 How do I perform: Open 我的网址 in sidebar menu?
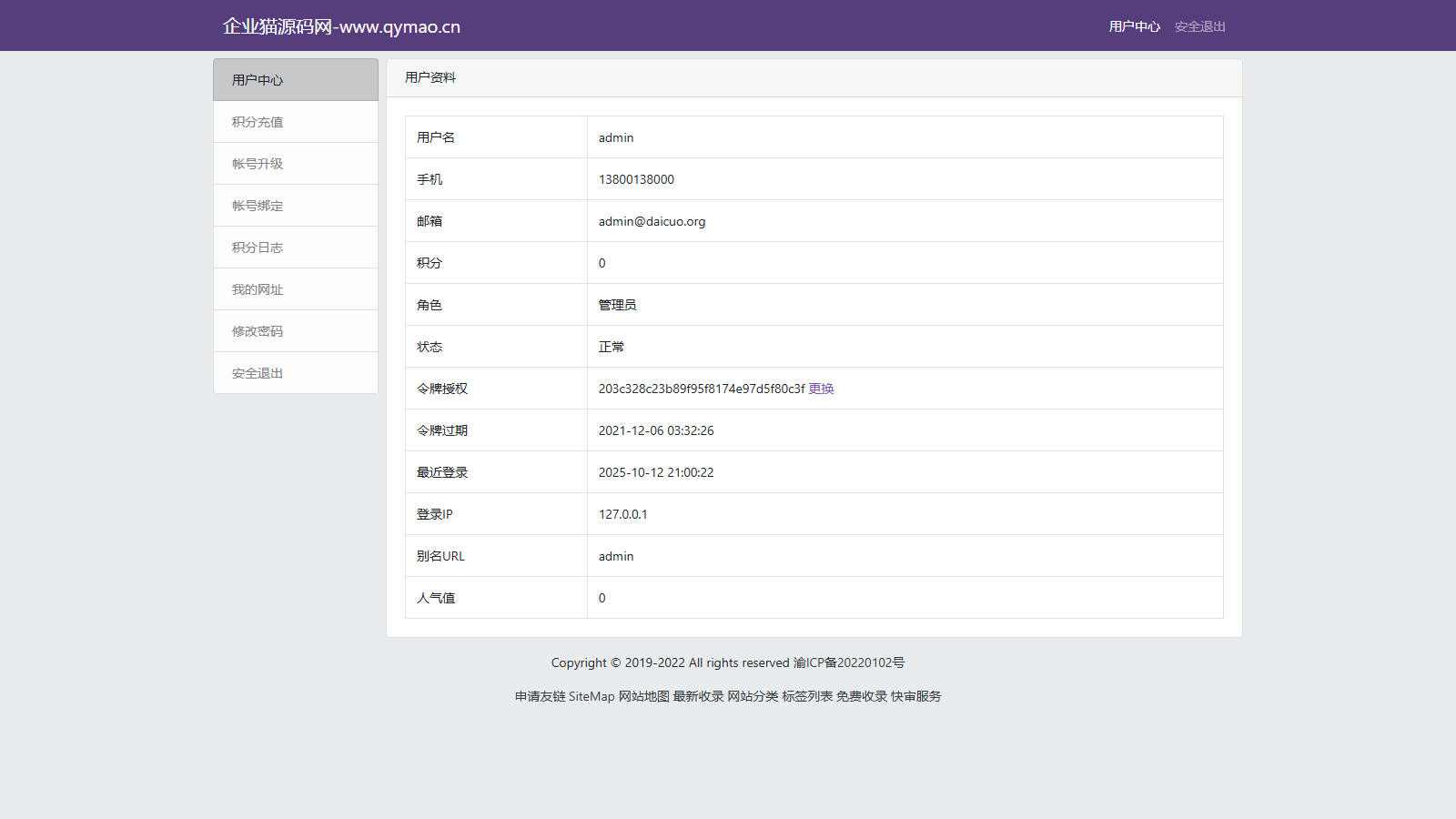click(x=258, y=289)
